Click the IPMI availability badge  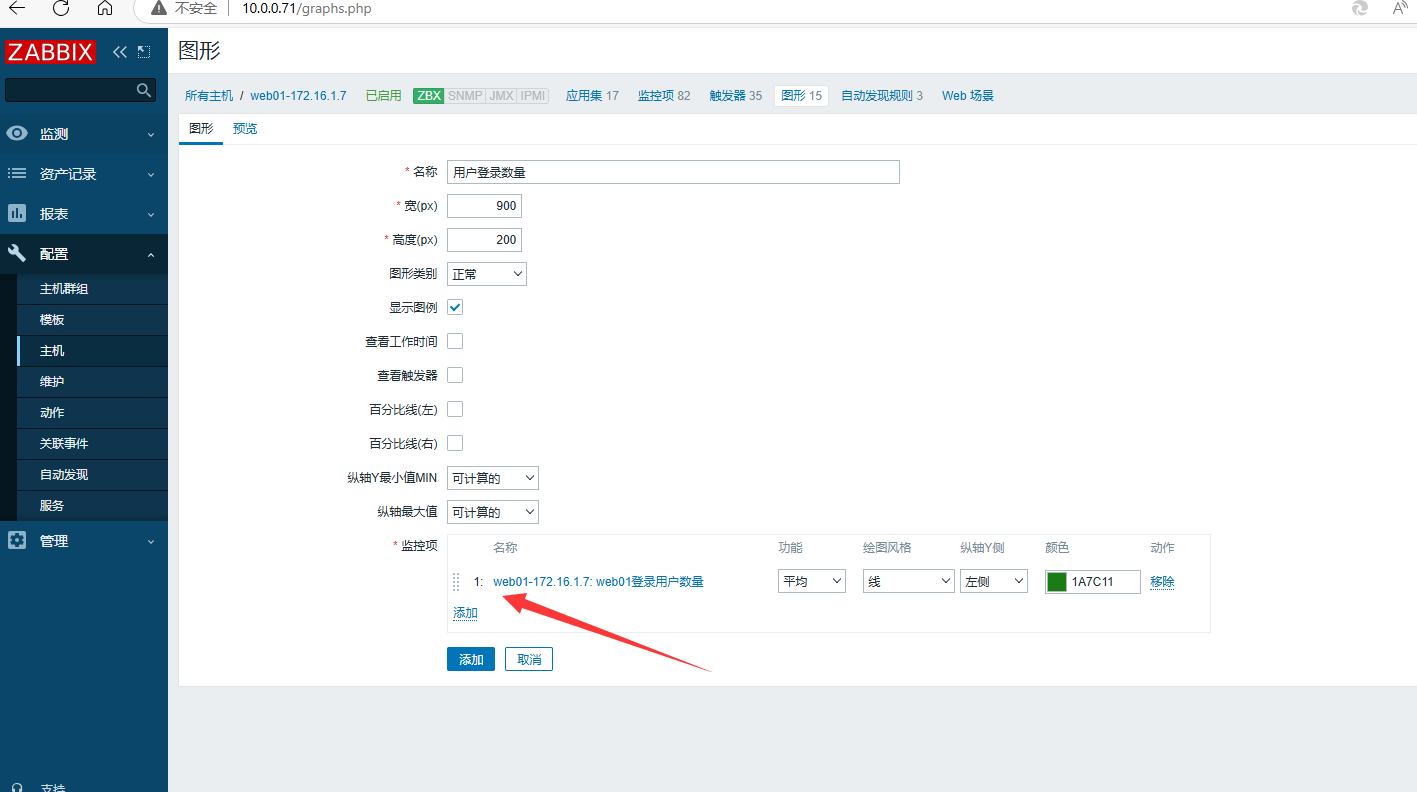coord(533,96)
